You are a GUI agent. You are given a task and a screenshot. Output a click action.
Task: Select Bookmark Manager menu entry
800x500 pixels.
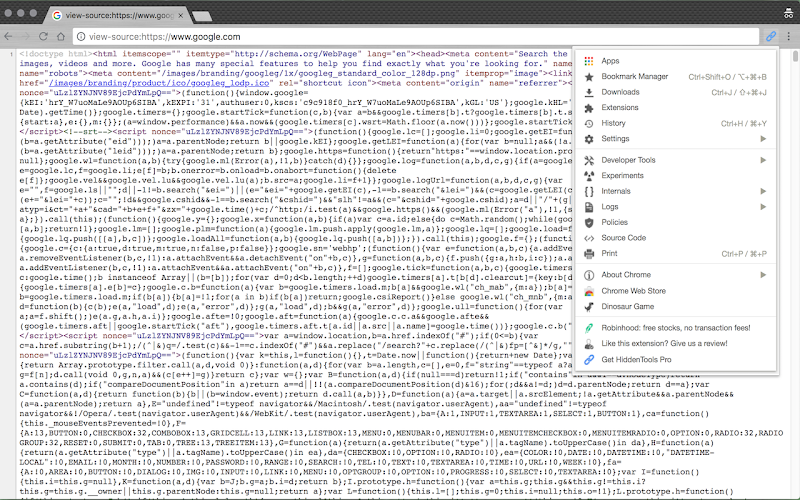[x=676, y=77]
